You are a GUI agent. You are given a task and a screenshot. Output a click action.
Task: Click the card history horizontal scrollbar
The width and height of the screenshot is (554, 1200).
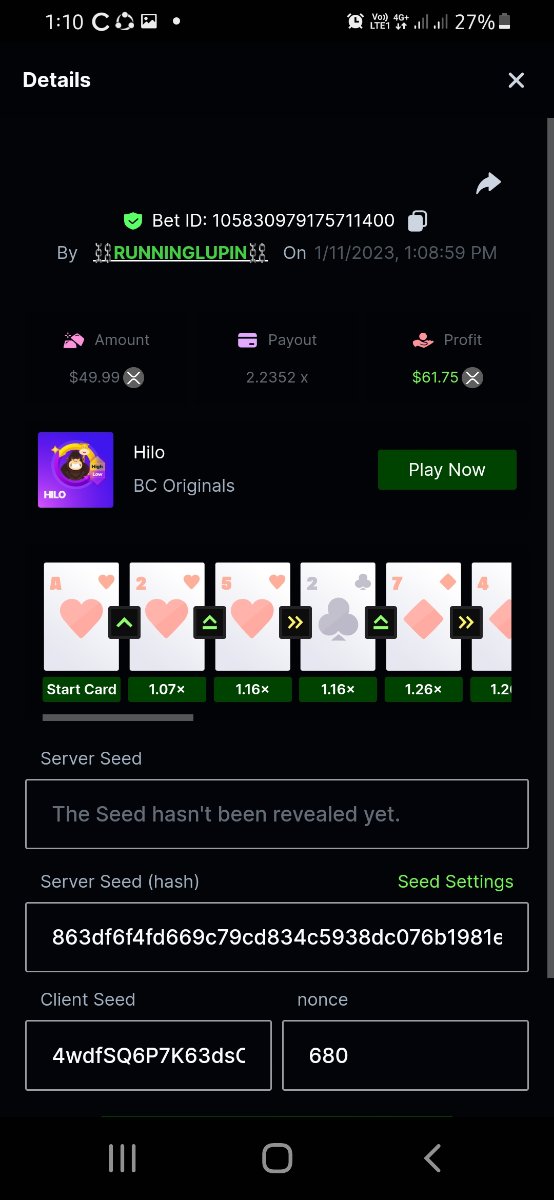118,717
